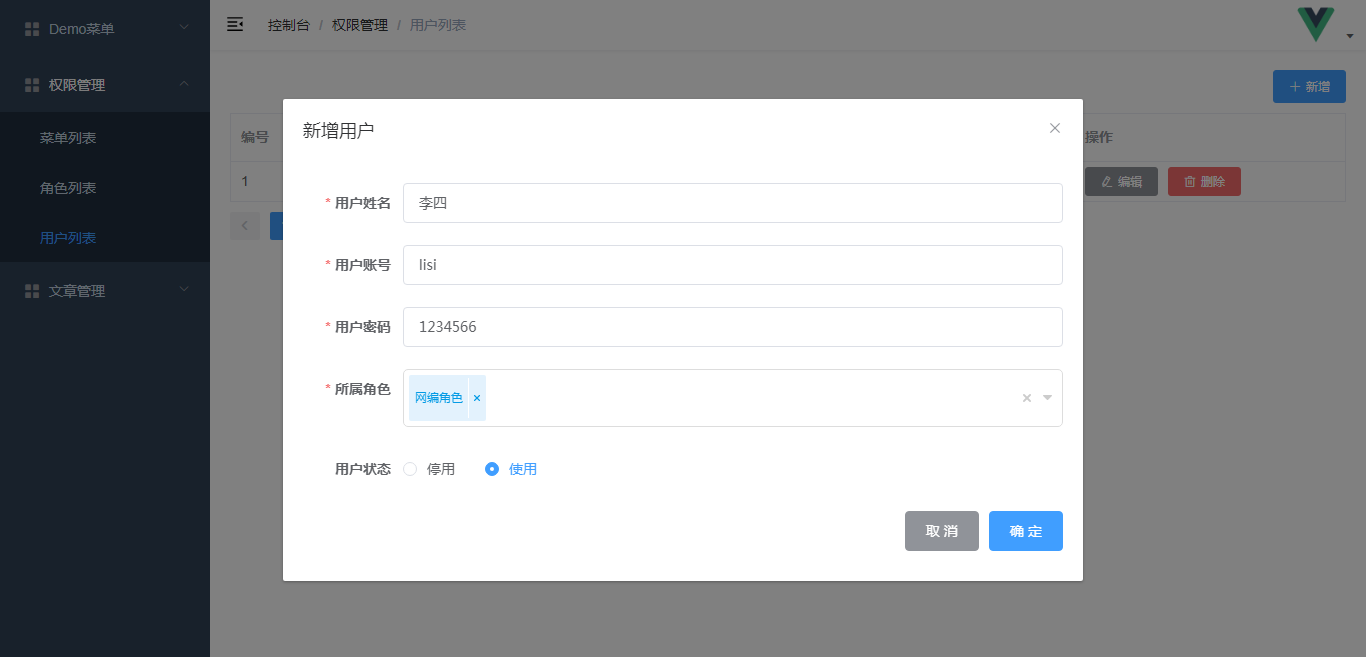Viewport: 1366px width, 657px height.
Task: Expand the Demo菜单 submenu chevron
Action: pos(184,28)
